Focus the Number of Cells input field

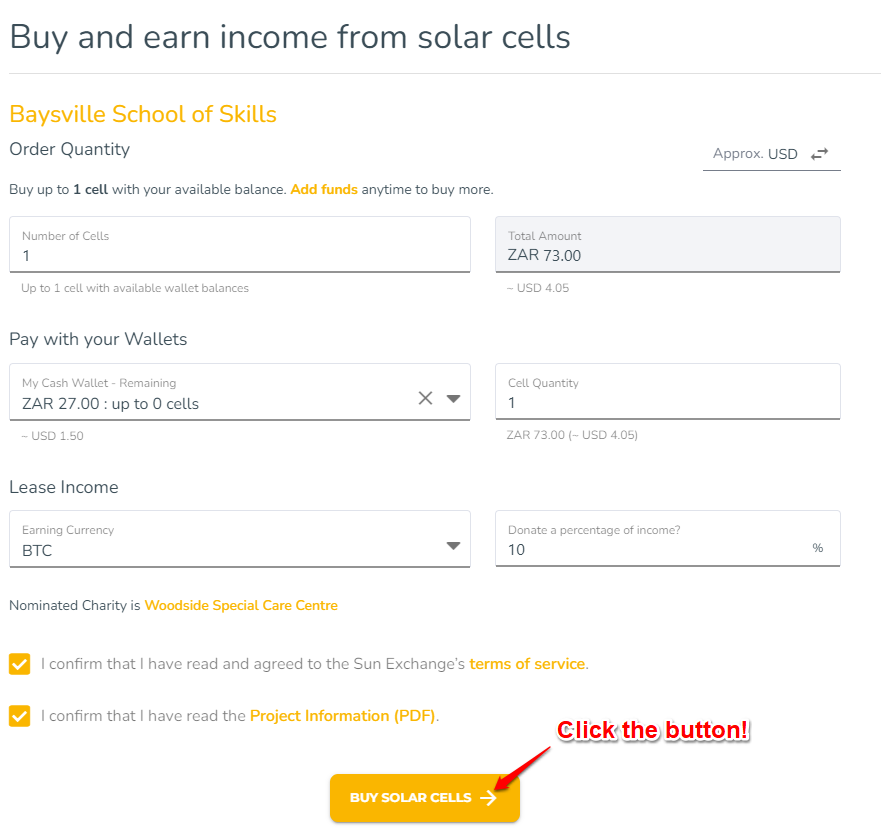click(x=240, y=245)
